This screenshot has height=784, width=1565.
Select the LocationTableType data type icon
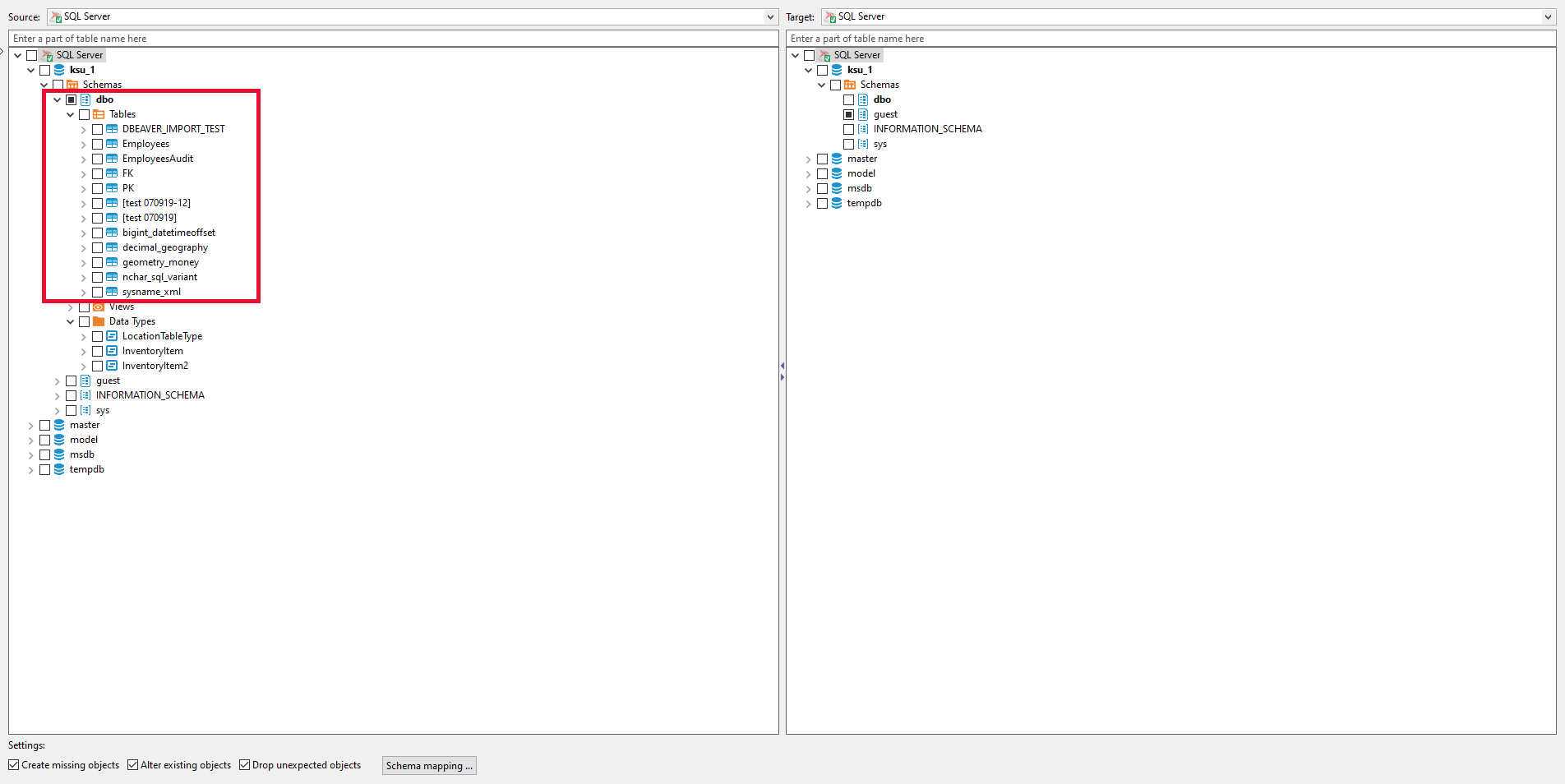click(112, 336)
